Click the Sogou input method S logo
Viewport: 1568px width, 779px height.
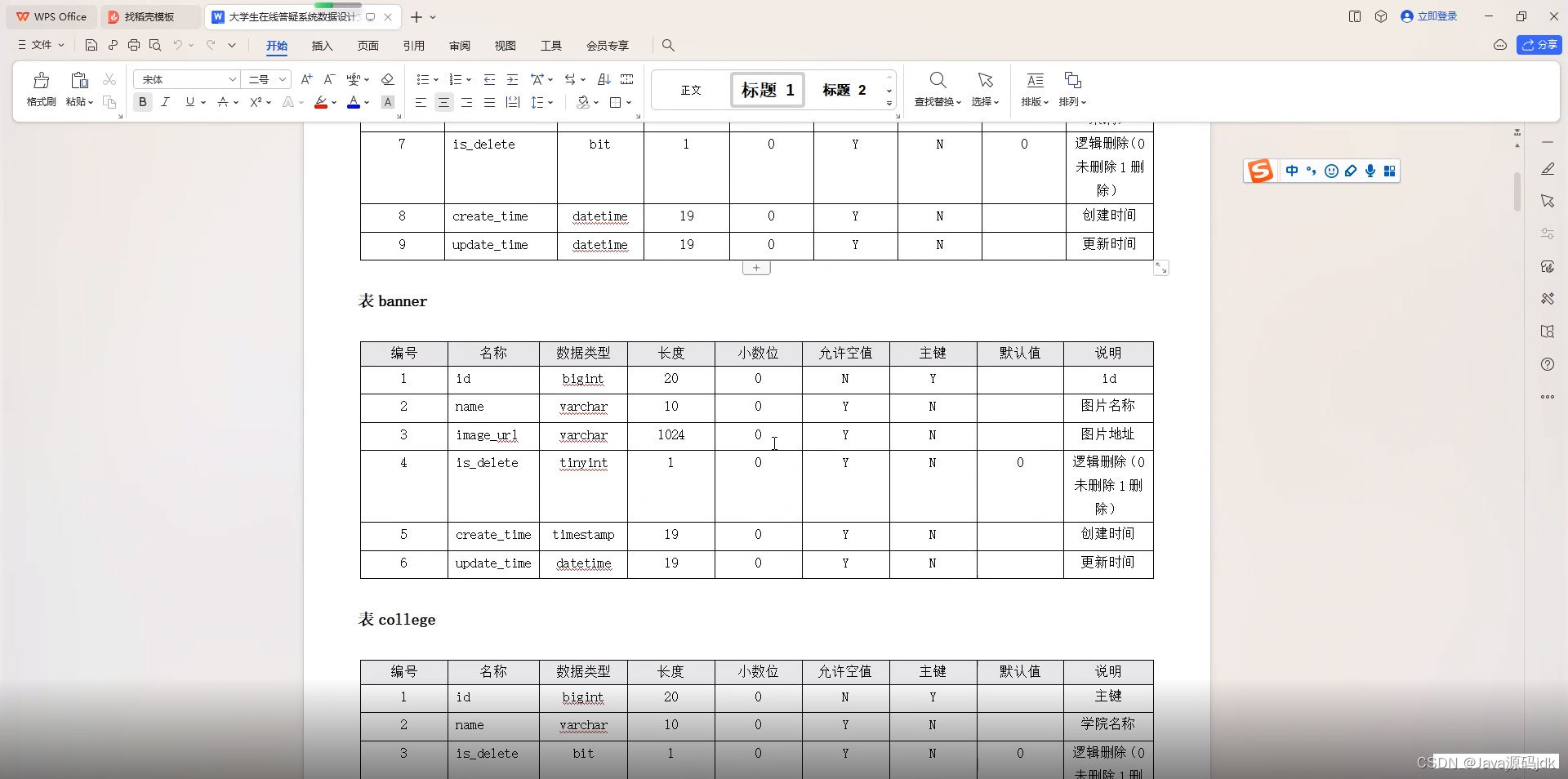(x=1260, y=171)
